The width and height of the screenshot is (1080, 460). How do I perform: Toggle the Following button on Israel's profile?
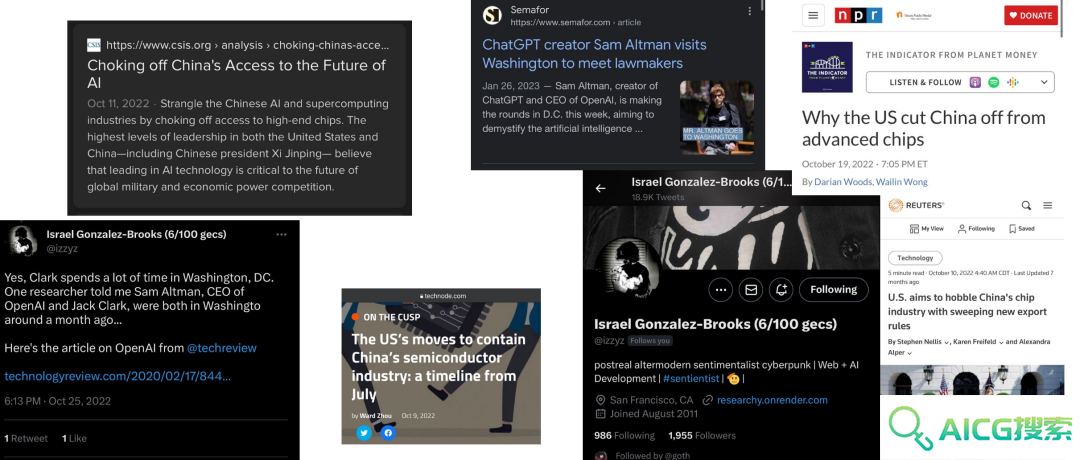(x=833, y=290)
